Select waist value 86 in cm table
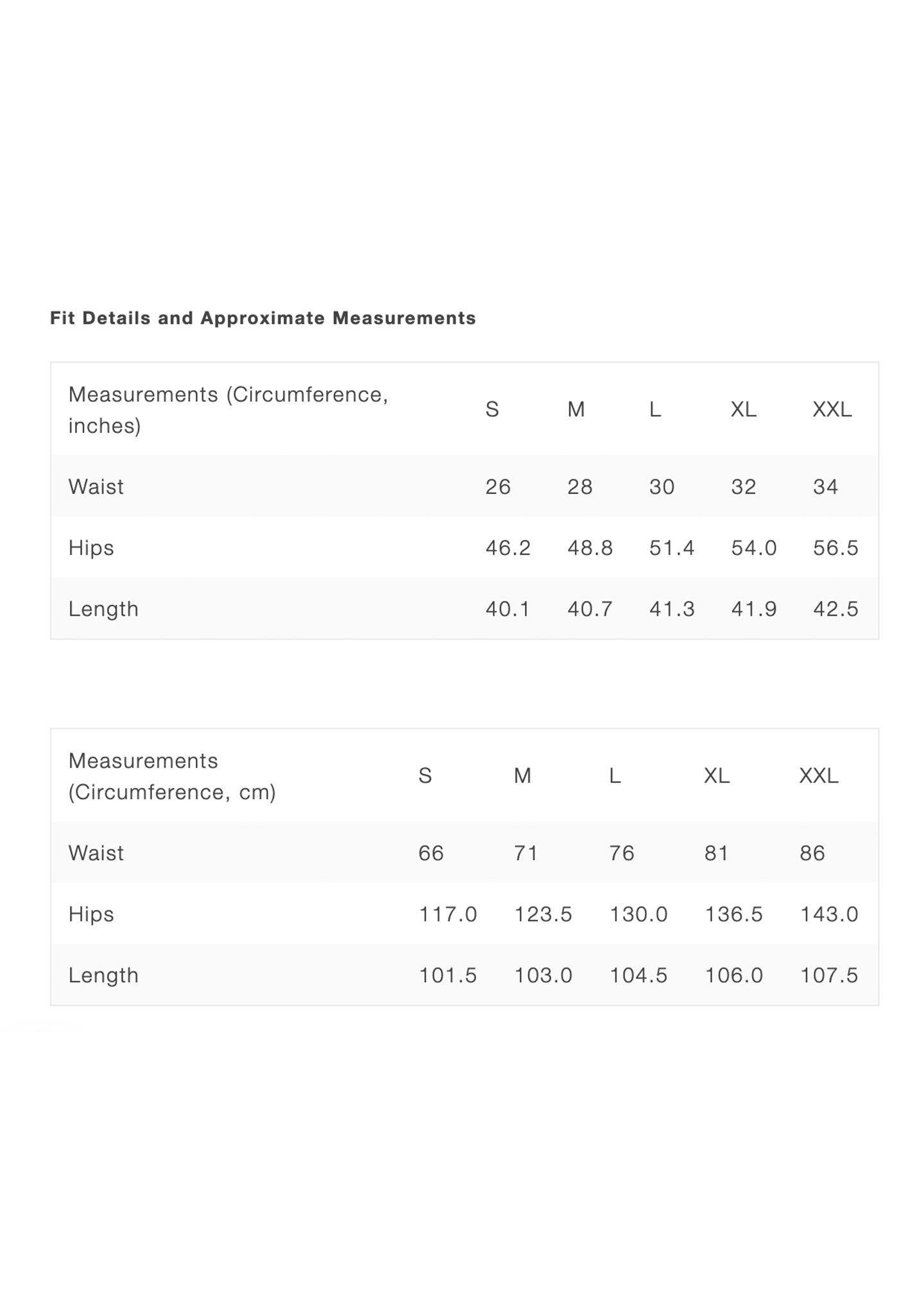This screenshot has width=924, height=1314. point(812,853)
